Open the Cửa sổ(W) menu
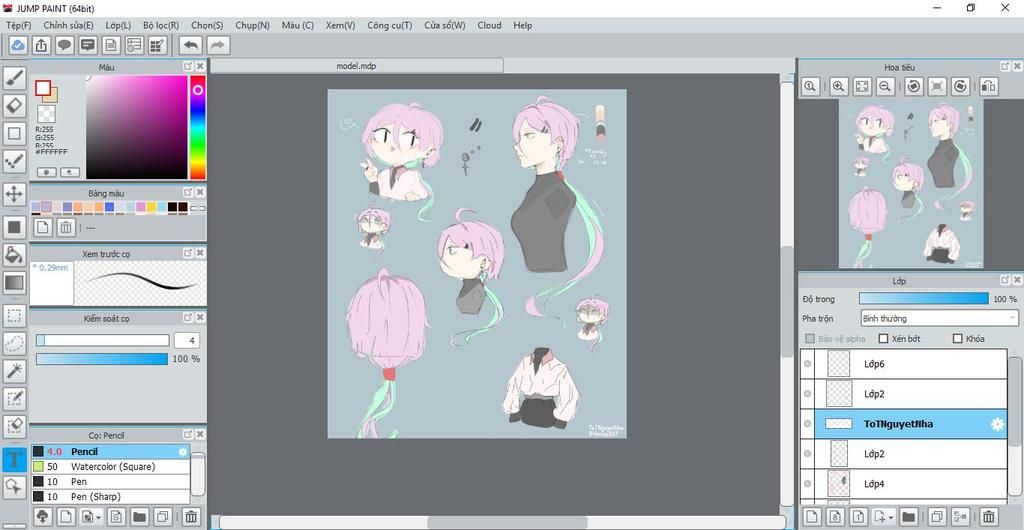Viewport: 1024px width, 530px height. pyautogui.click(x=445, y=25)
